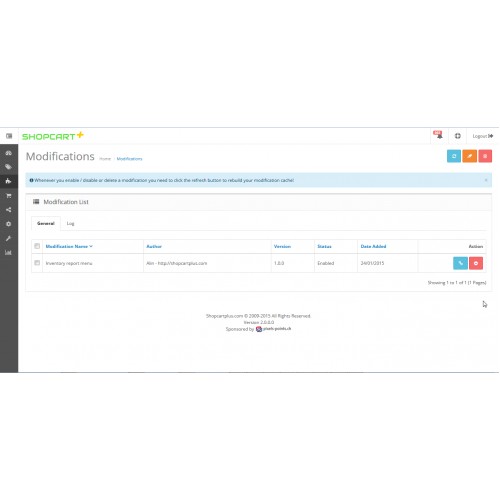Open the Catalog tags sidebar icon

click(9, 167)
